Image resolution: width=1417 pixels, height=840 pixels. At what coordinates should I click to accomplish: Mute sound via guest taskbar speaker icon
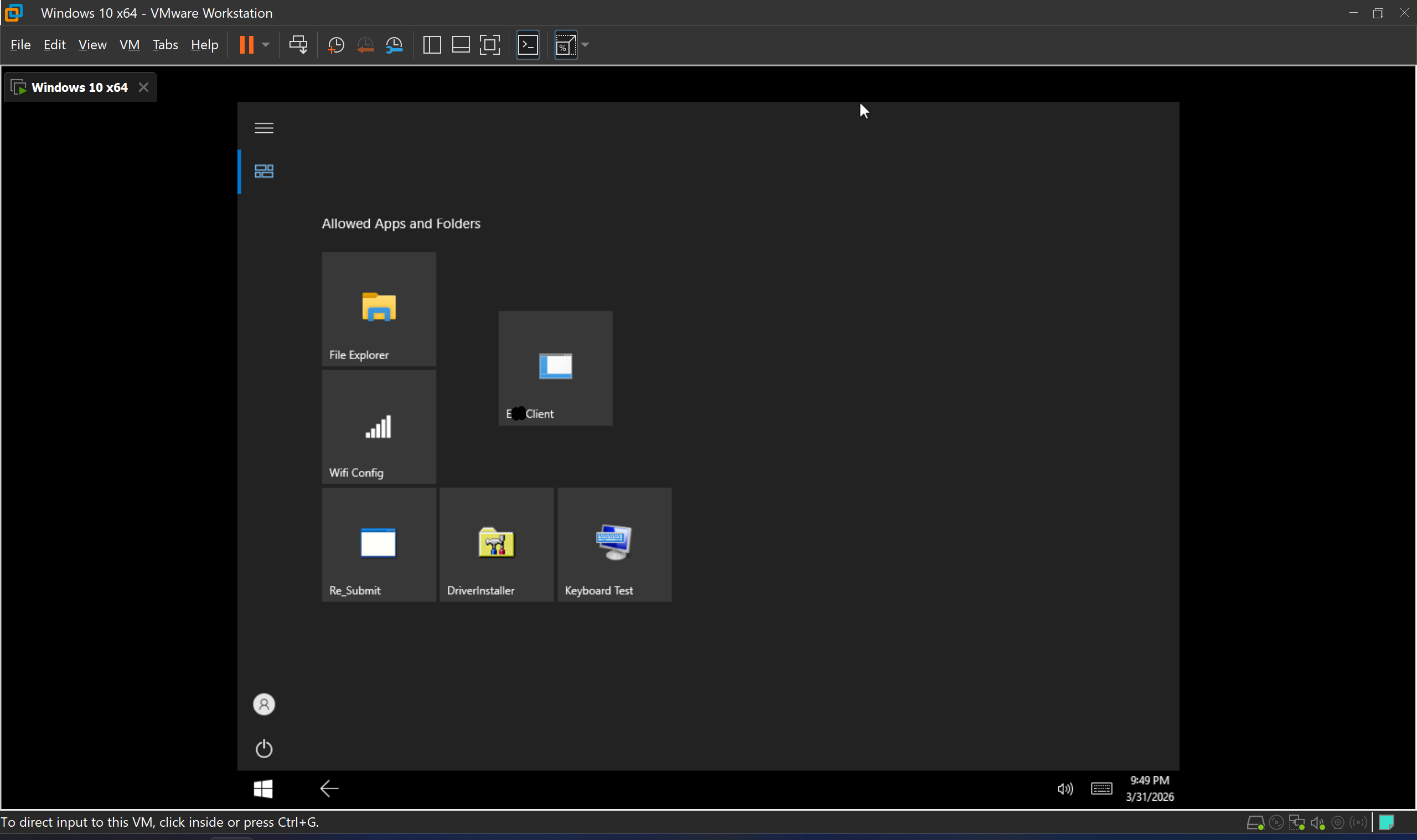pos(1064,788)
